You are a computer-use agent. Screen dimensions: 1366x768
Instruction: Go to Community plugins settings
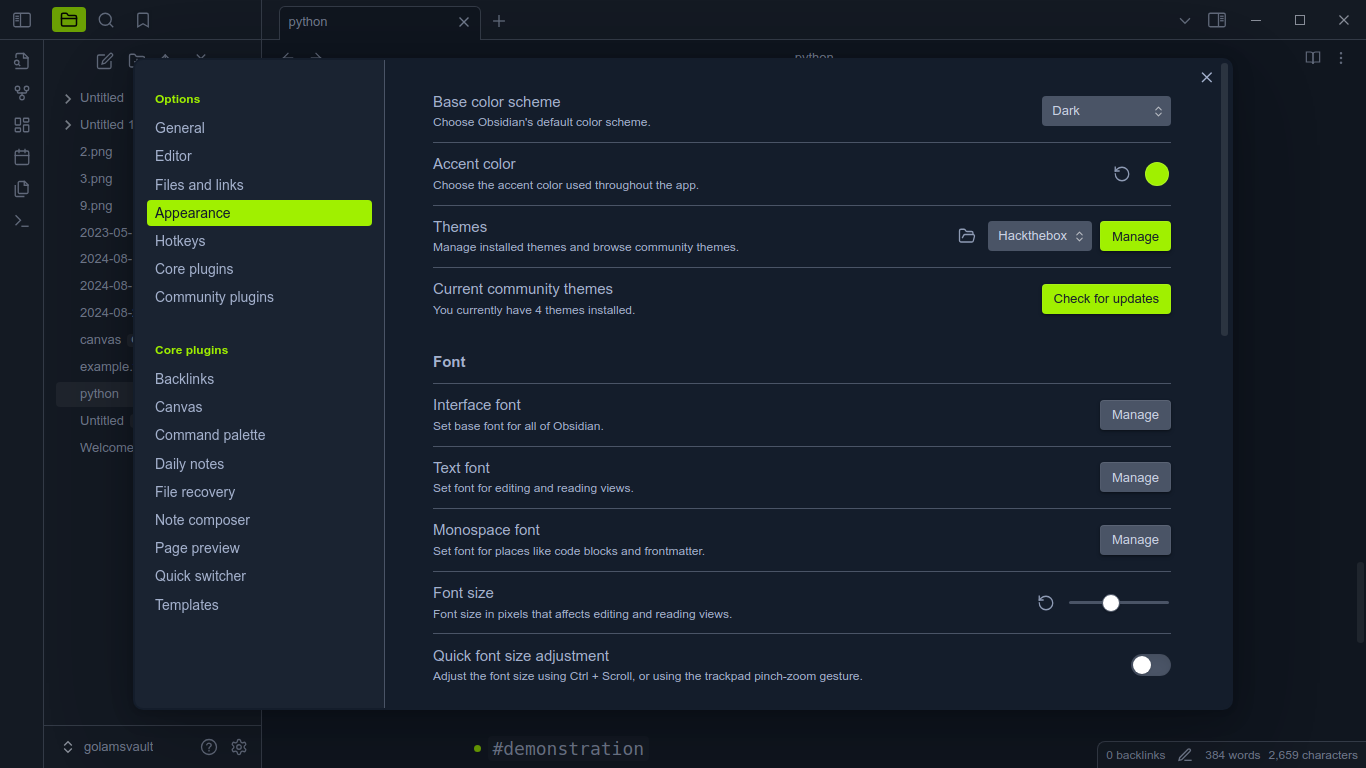coord(259,297)
